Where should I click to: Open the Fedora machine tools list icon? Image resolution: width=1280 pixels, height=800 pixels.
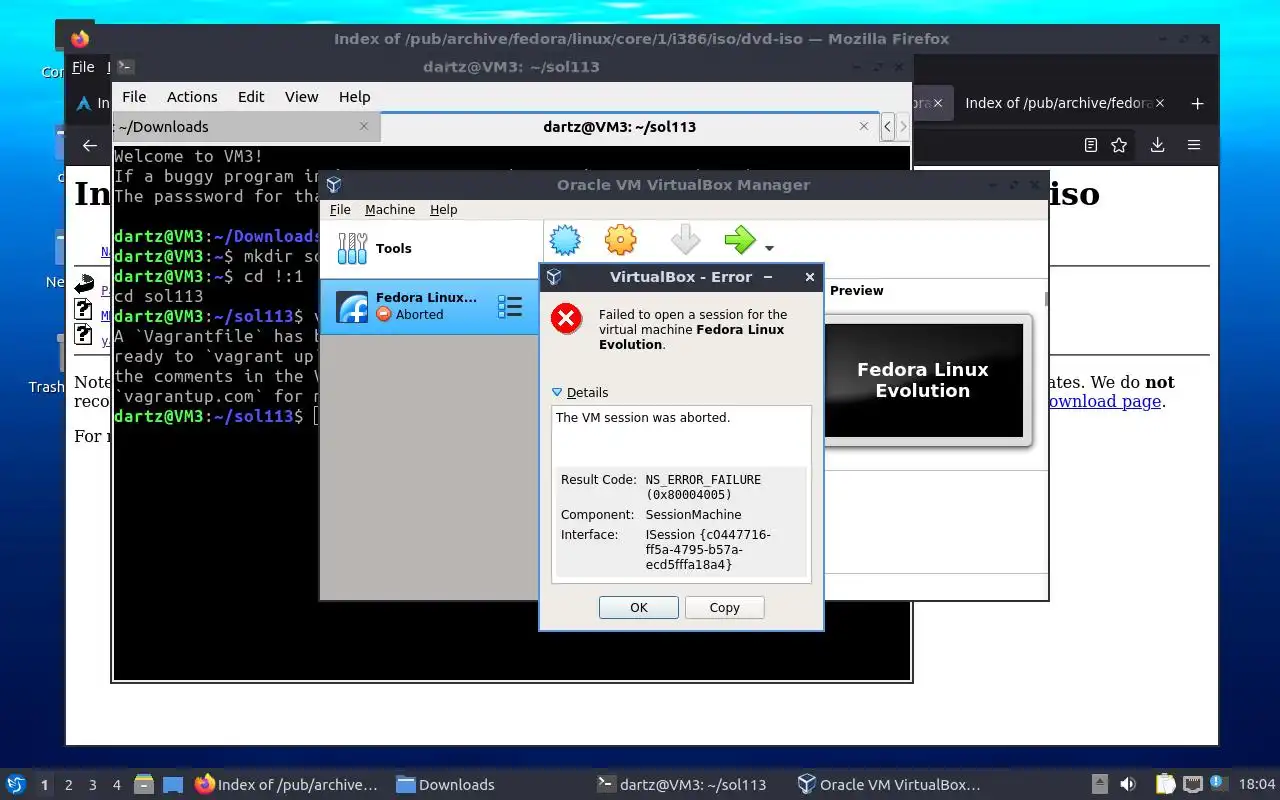[510, 306]
